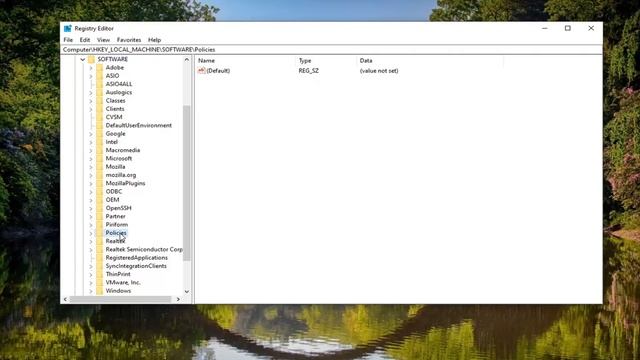Select the Mozilla key label
Image resolution: width=640 pixels, height=360 pixels.
pos(116,167)
